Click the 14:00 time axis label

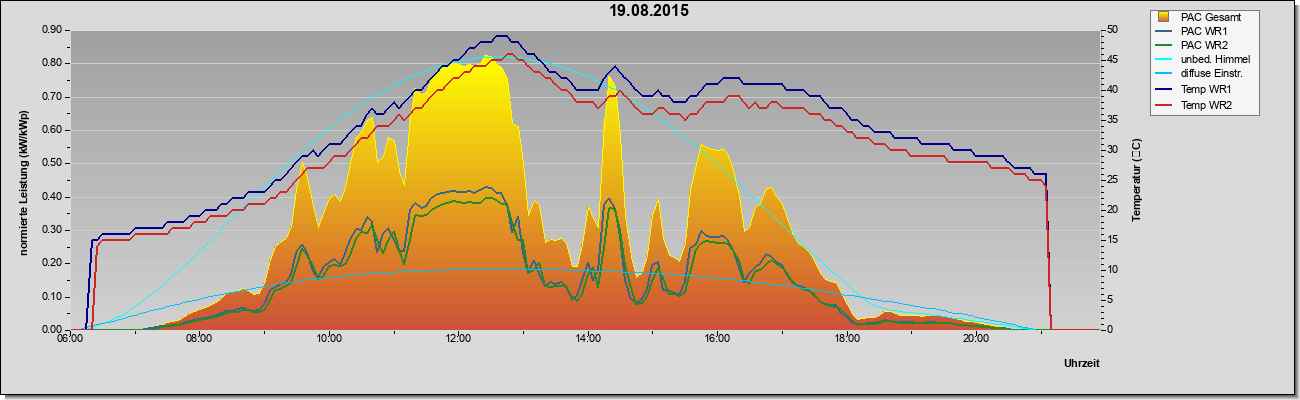588,339
